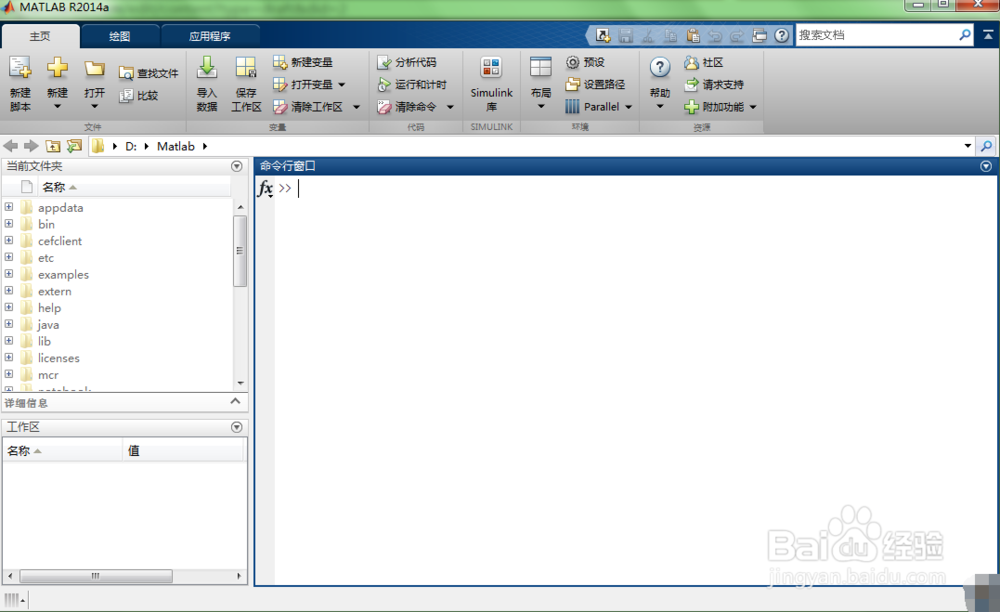1000x612 pixels.
Task: Click the fx function browser icon
Action: click(x=265, y=188)
